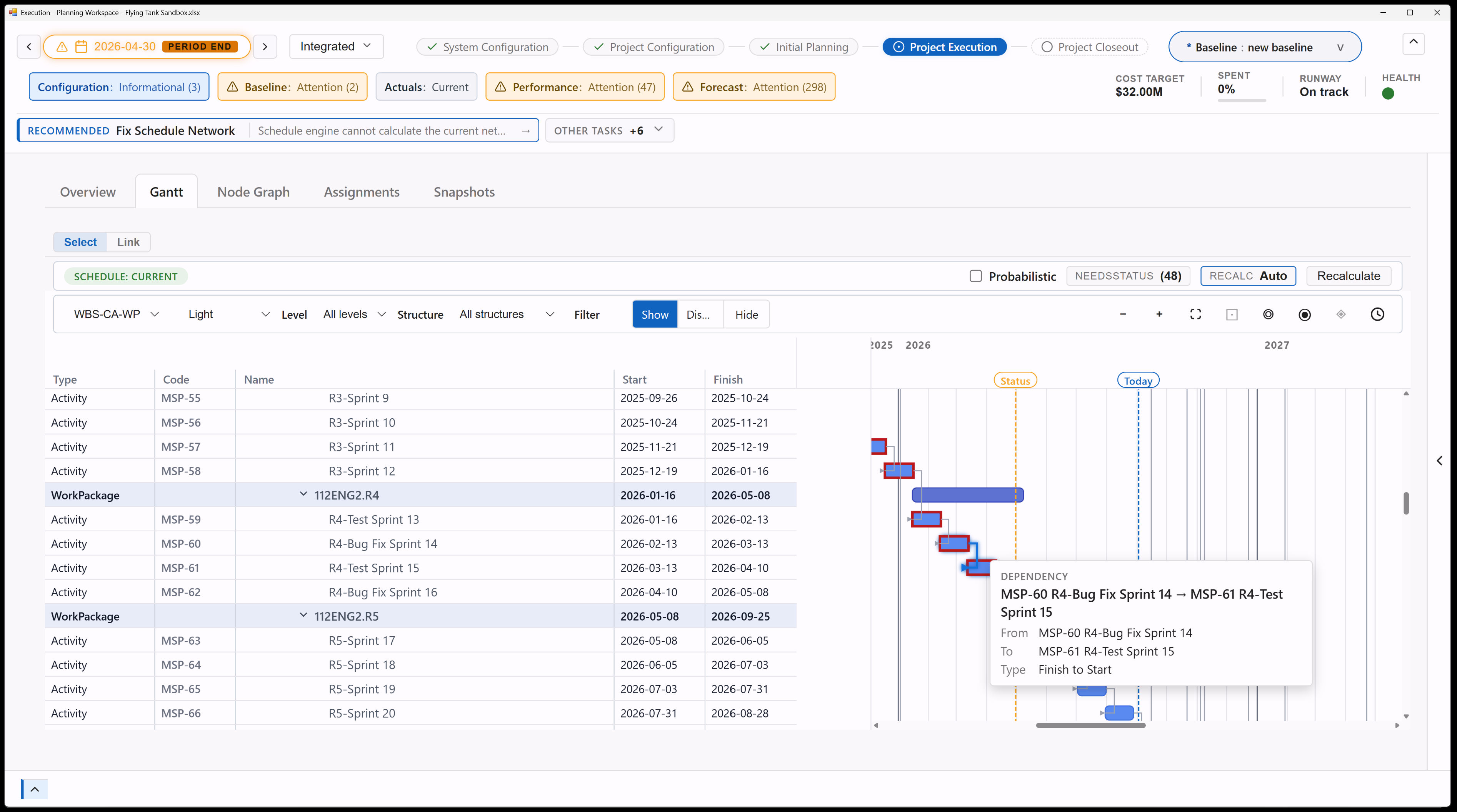
Task: Click Performance Attention (47) badge
Action: coord(575,87)
